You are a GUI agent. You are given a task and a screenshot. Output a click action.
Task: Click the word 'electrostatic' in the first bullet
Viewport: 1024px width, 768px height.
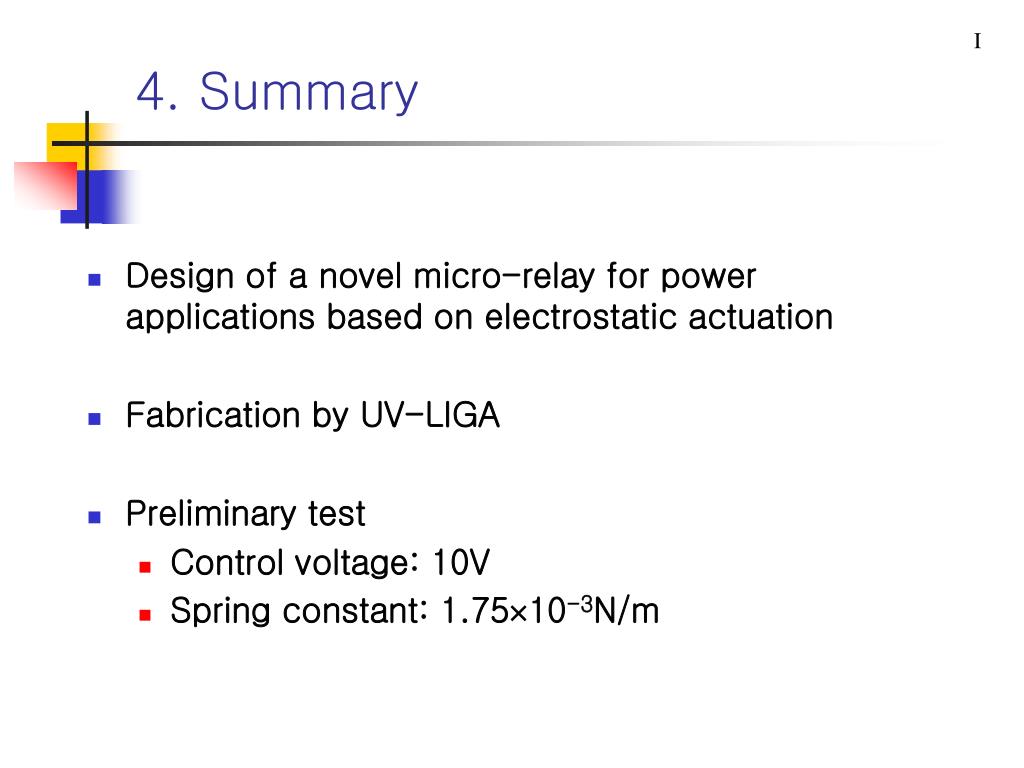click(581, 317)
